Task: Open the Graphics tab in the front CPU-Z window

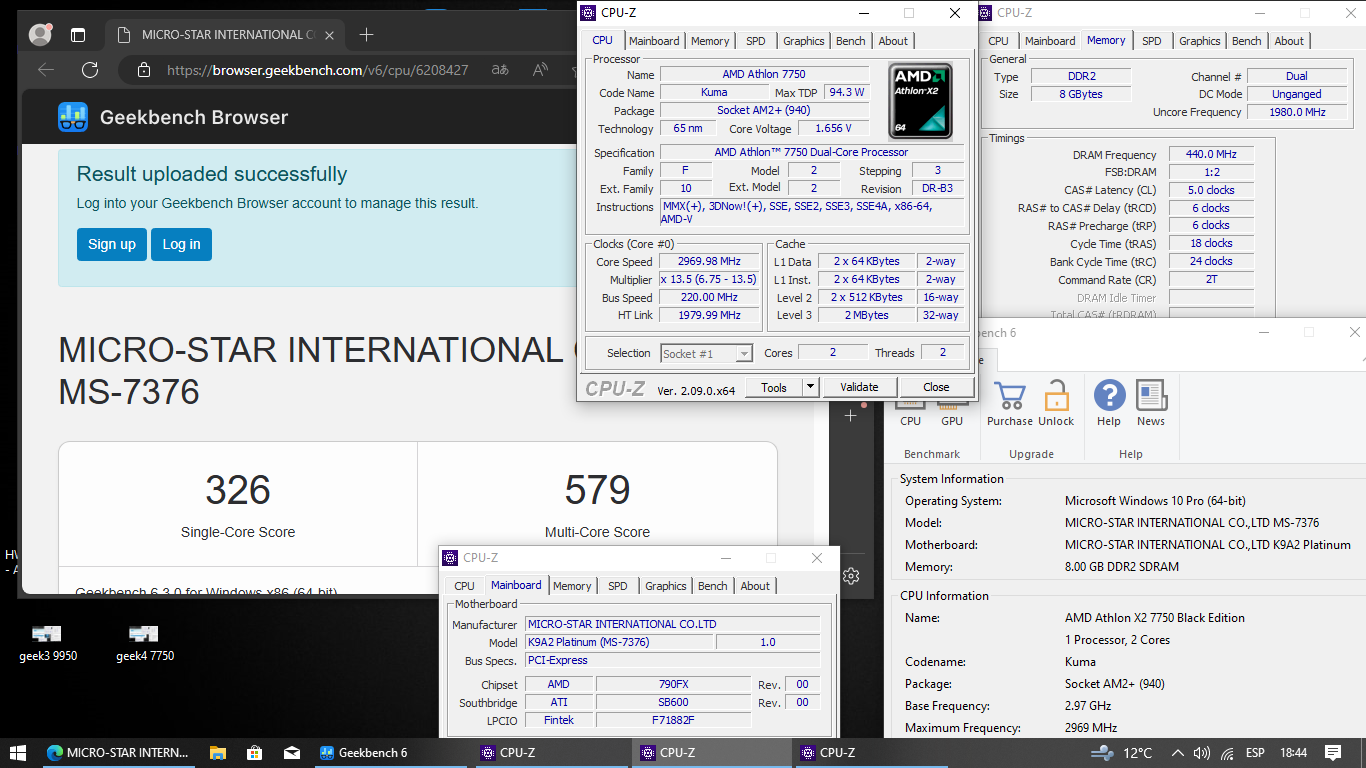Action: (804, 41)
